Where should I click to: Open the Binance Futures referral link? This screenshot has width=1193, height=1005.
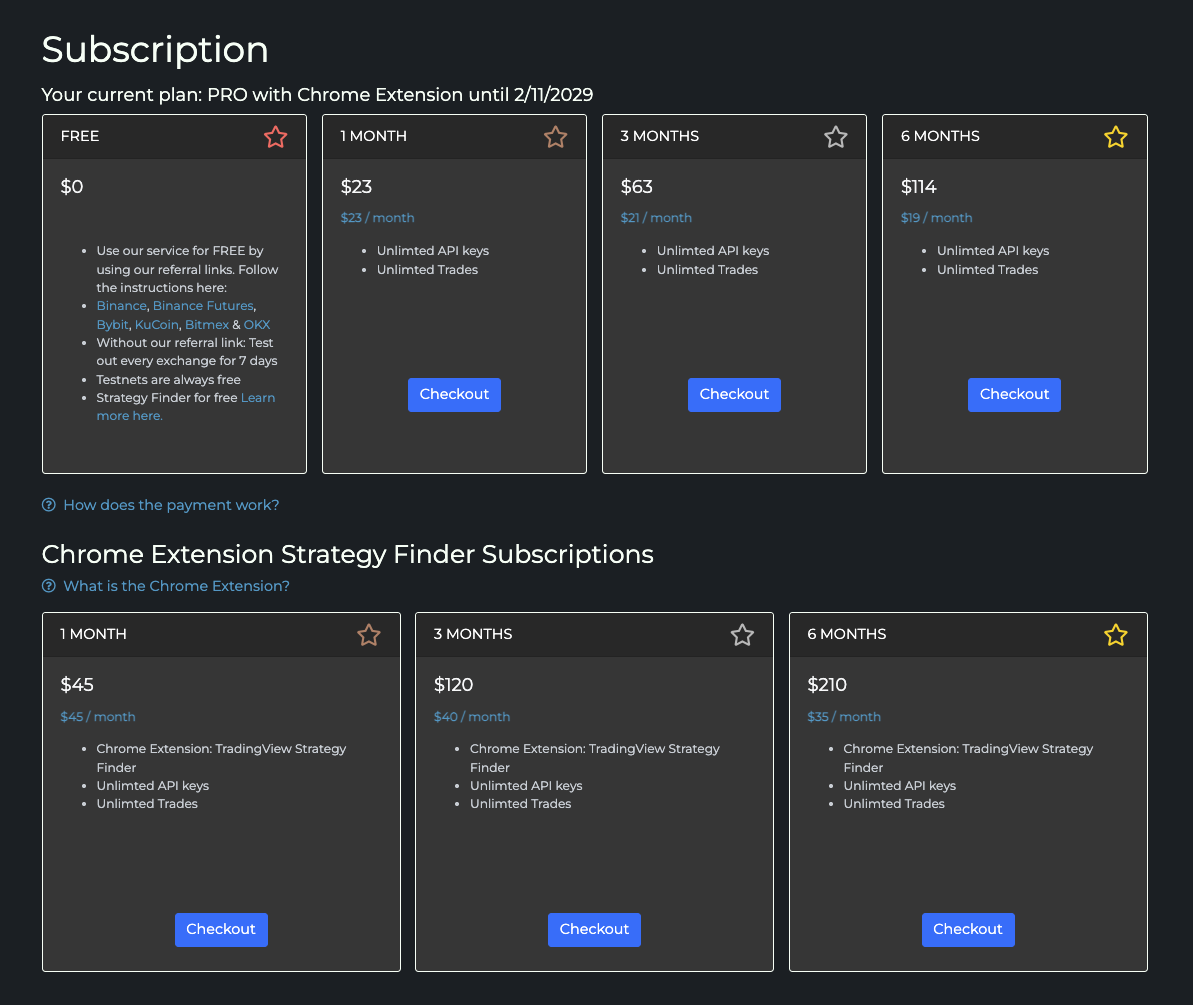(203, 306)
